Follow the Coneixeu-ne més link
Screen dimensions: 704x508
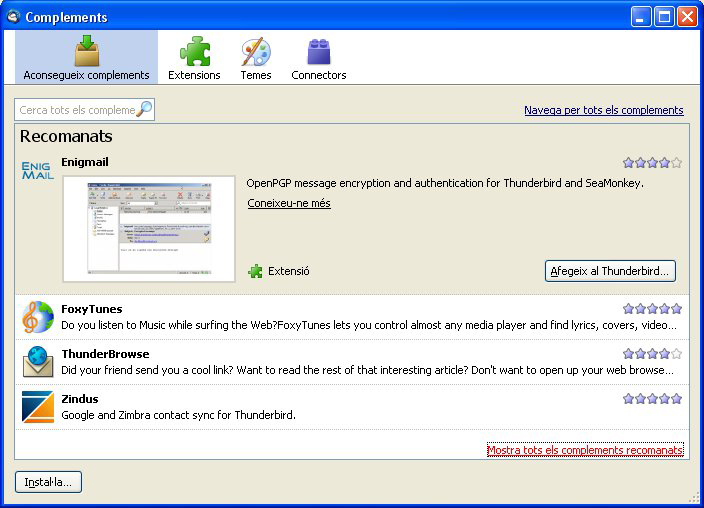point(289,204)
